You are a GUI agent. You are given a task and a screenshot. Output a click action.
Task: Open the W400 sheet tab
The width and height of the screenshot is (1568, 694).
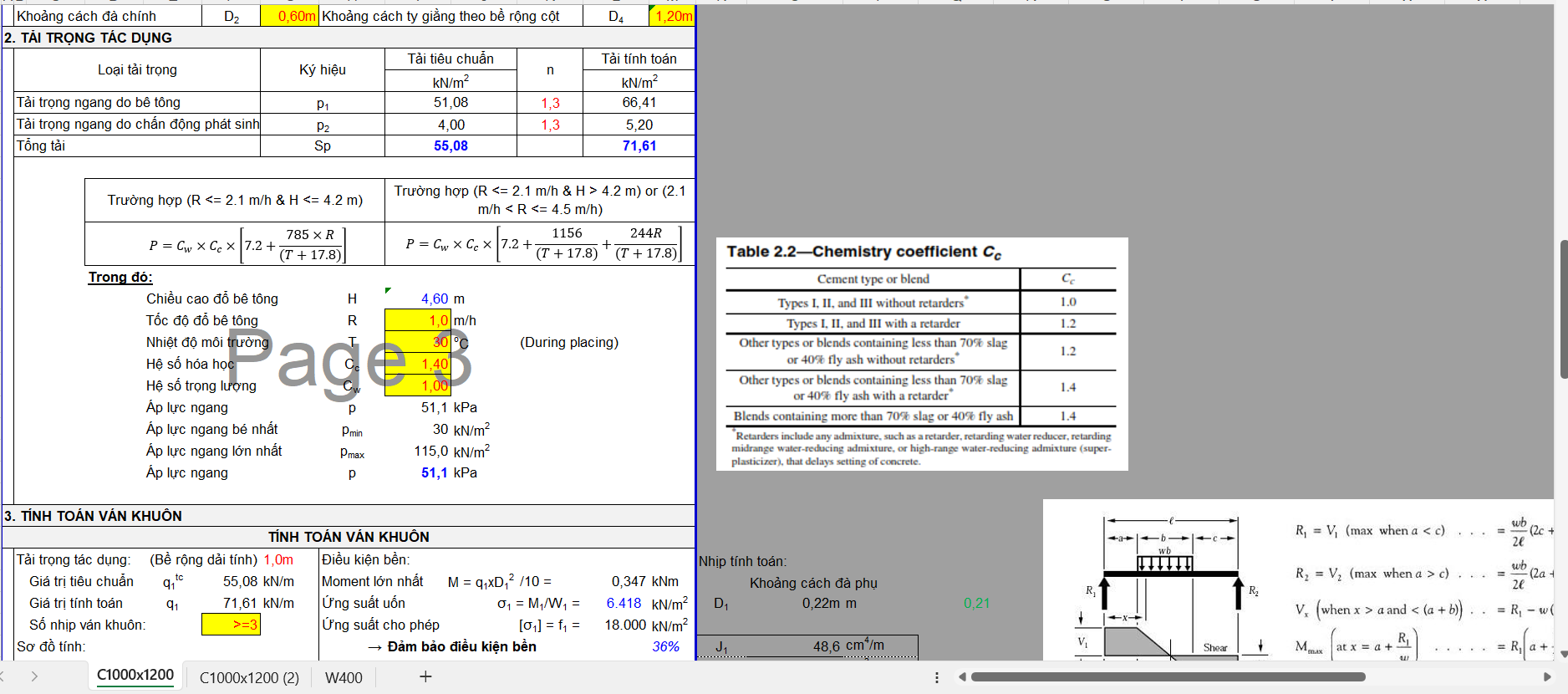tap(344, 677)
